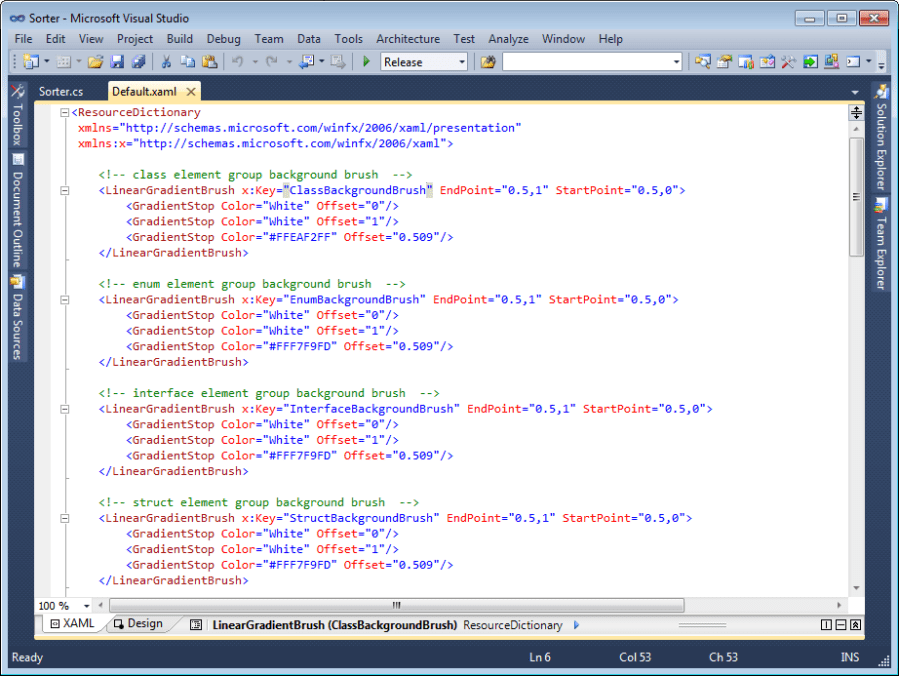
Task: Toggle vertical split view in the editor
Action: pyautogui.click(x=826, y=624)
